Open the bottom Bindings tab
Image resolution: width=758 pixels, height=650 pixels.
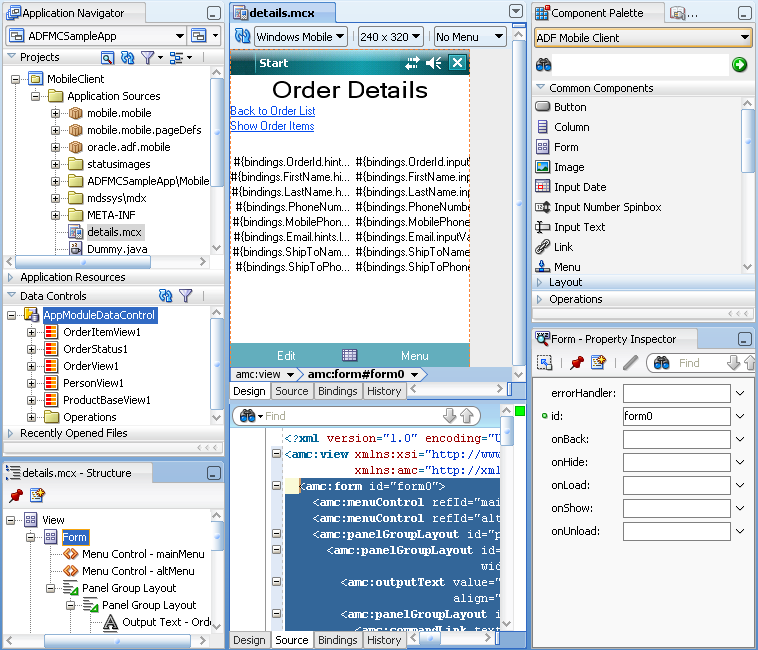point(337,640)
